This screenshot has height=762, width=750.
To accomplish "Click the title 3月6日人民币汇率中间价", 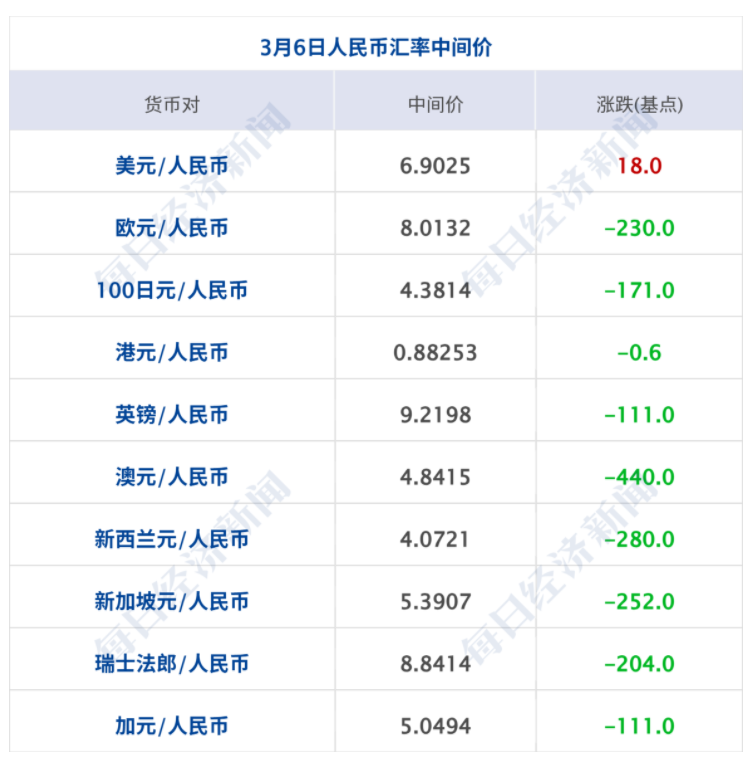I will point(376,48).
